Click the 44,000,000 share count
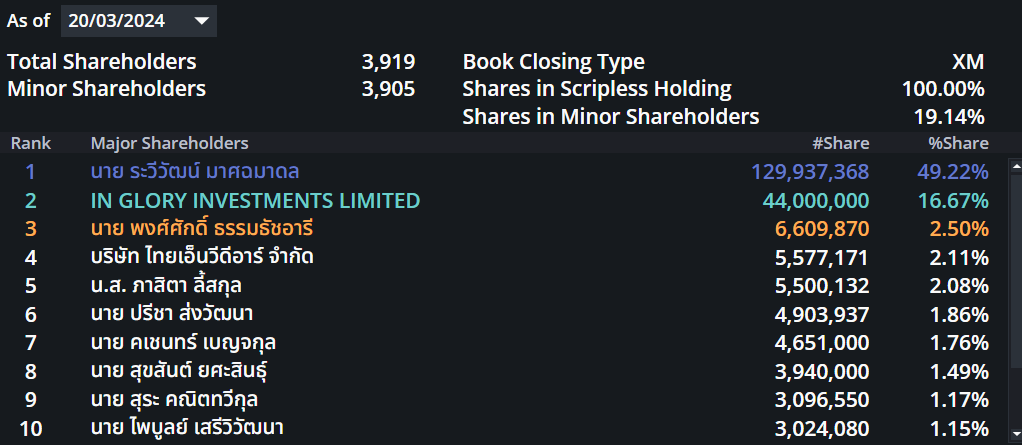 point(815,201)
